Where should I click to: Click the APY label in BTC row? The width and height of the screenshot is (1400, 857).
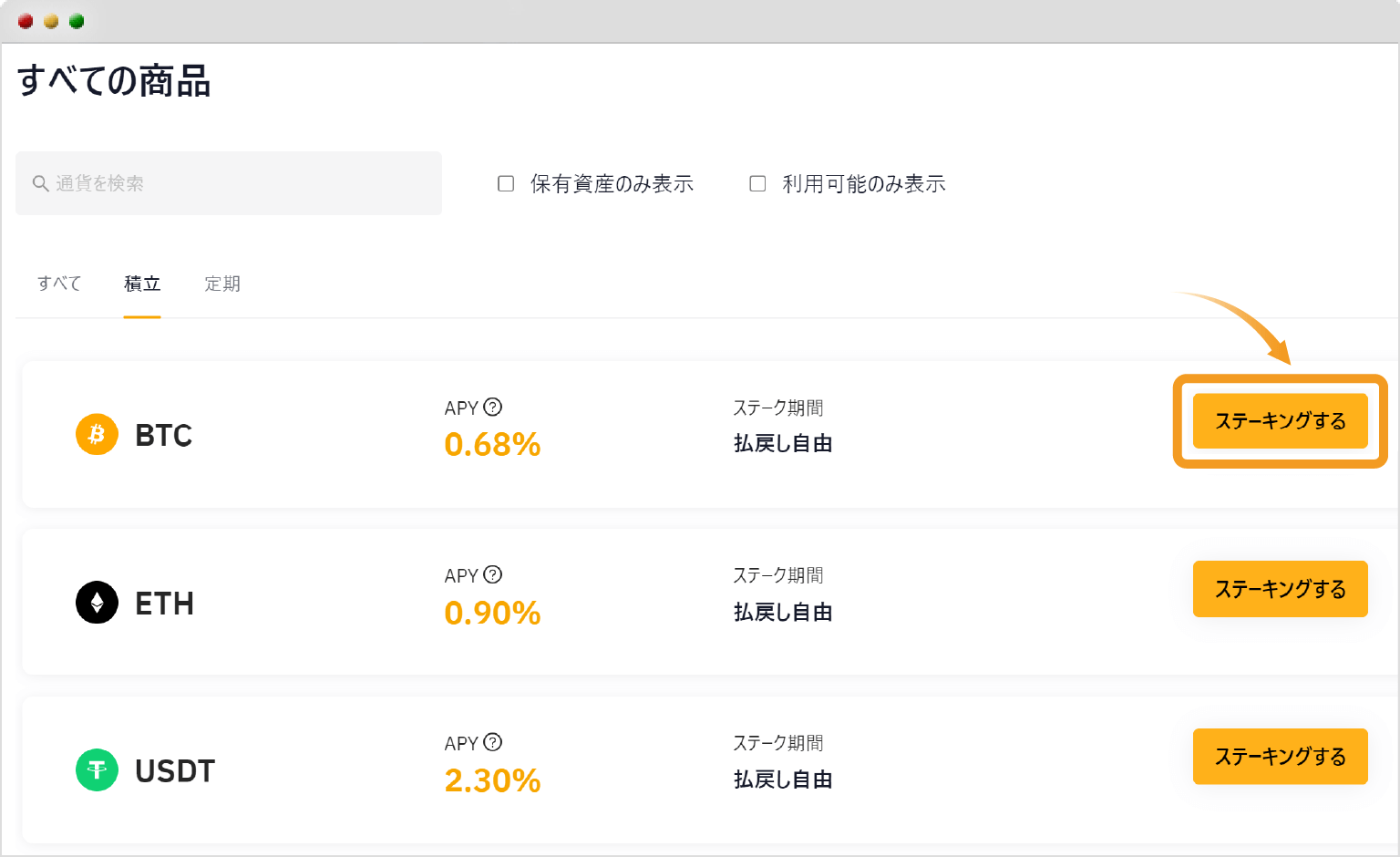point(461,408)
